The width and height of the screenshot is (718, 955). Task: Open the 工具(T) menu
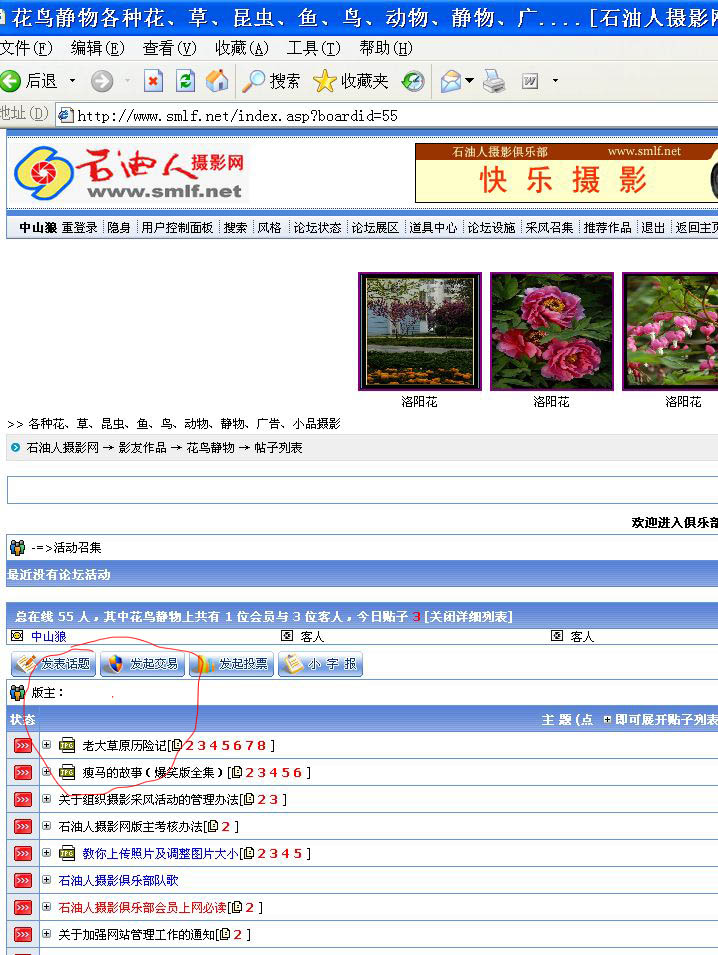pos(314,48)
